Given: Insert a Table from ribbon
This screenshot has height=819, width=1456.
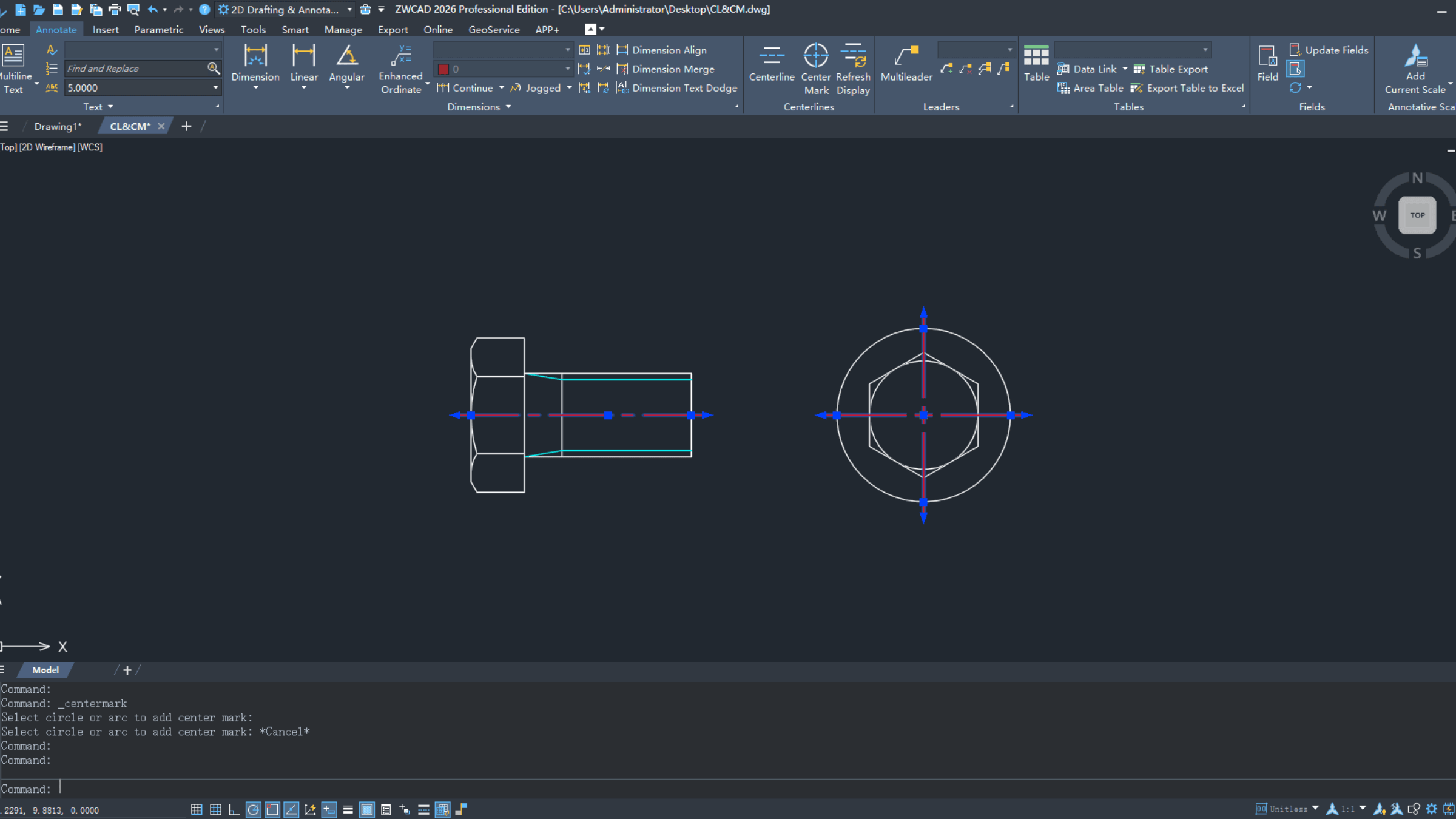Looking at the screenshot, I should [1036, 56].
